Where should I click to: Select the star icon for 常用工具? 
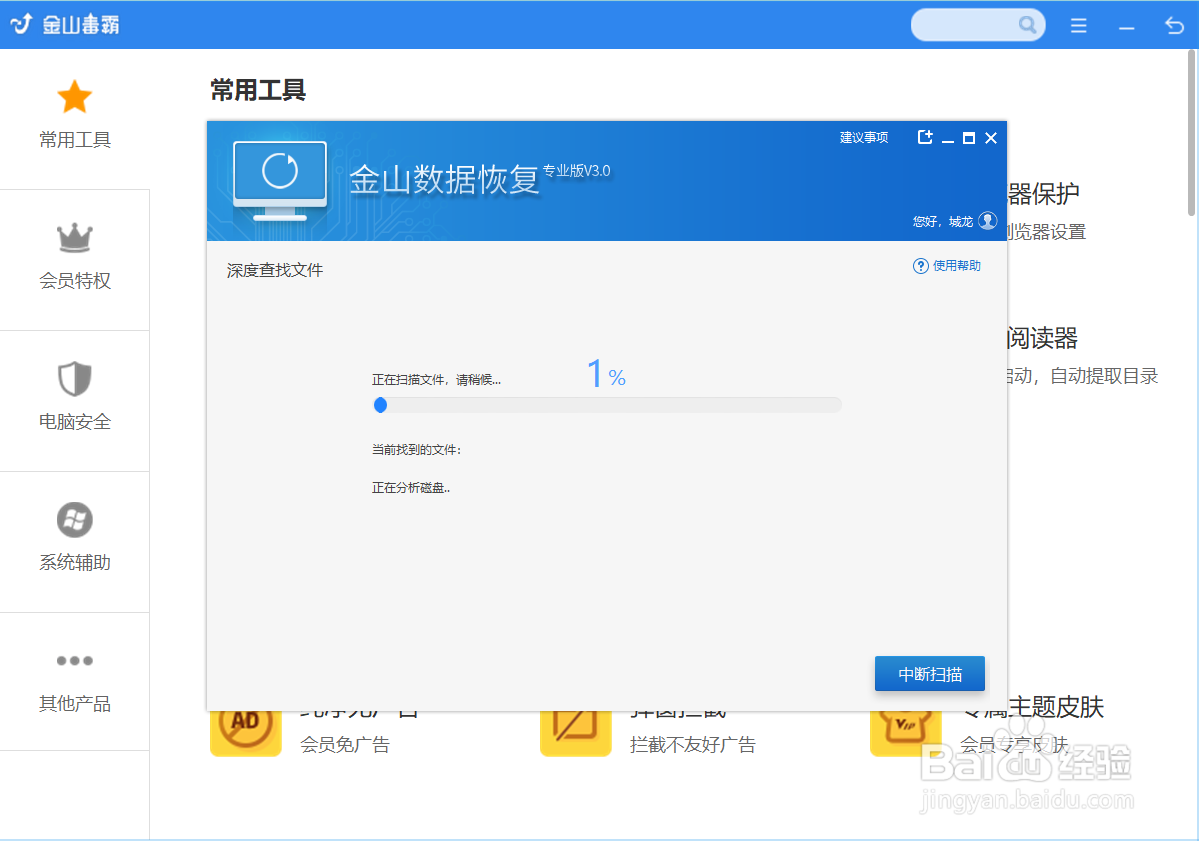74,96
